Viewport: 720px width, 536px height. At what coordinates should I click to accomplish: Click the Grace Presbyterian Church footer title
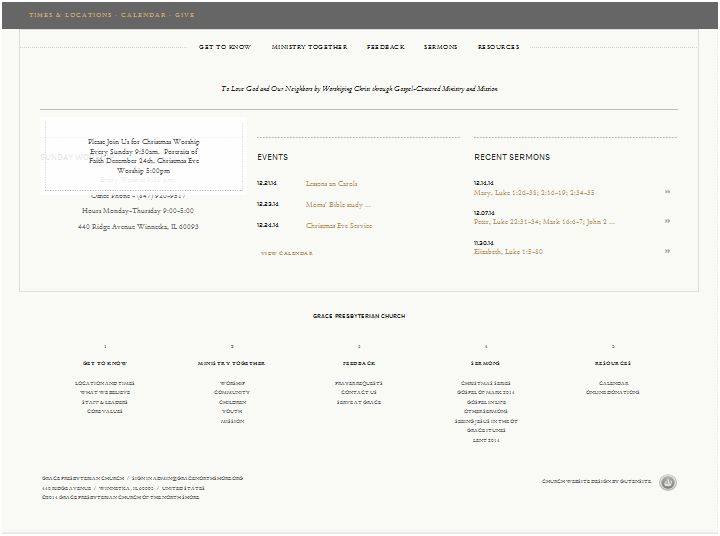pos(359,316)
